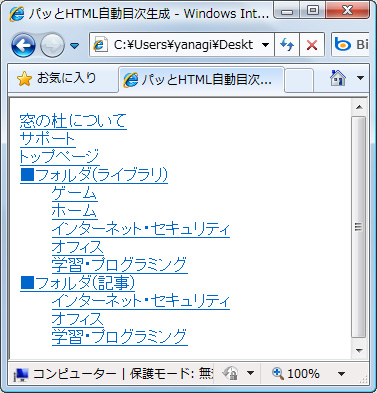The height and width of the screenshot is (393, 377).
Task: Open インターネット・セキュリティ under フォルダ(記事)
Action: point(141,301)
